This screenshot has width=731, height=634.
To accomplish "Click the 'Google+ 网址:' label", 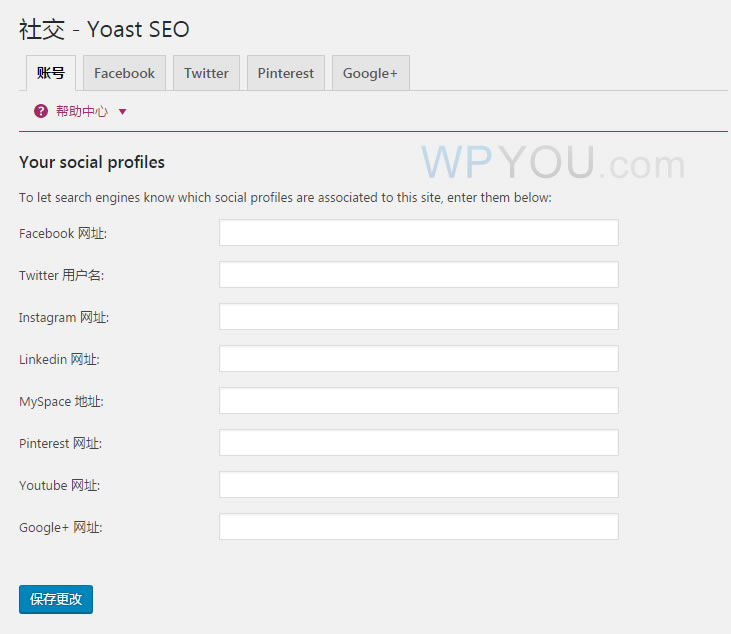I will [x=61, y=527].
